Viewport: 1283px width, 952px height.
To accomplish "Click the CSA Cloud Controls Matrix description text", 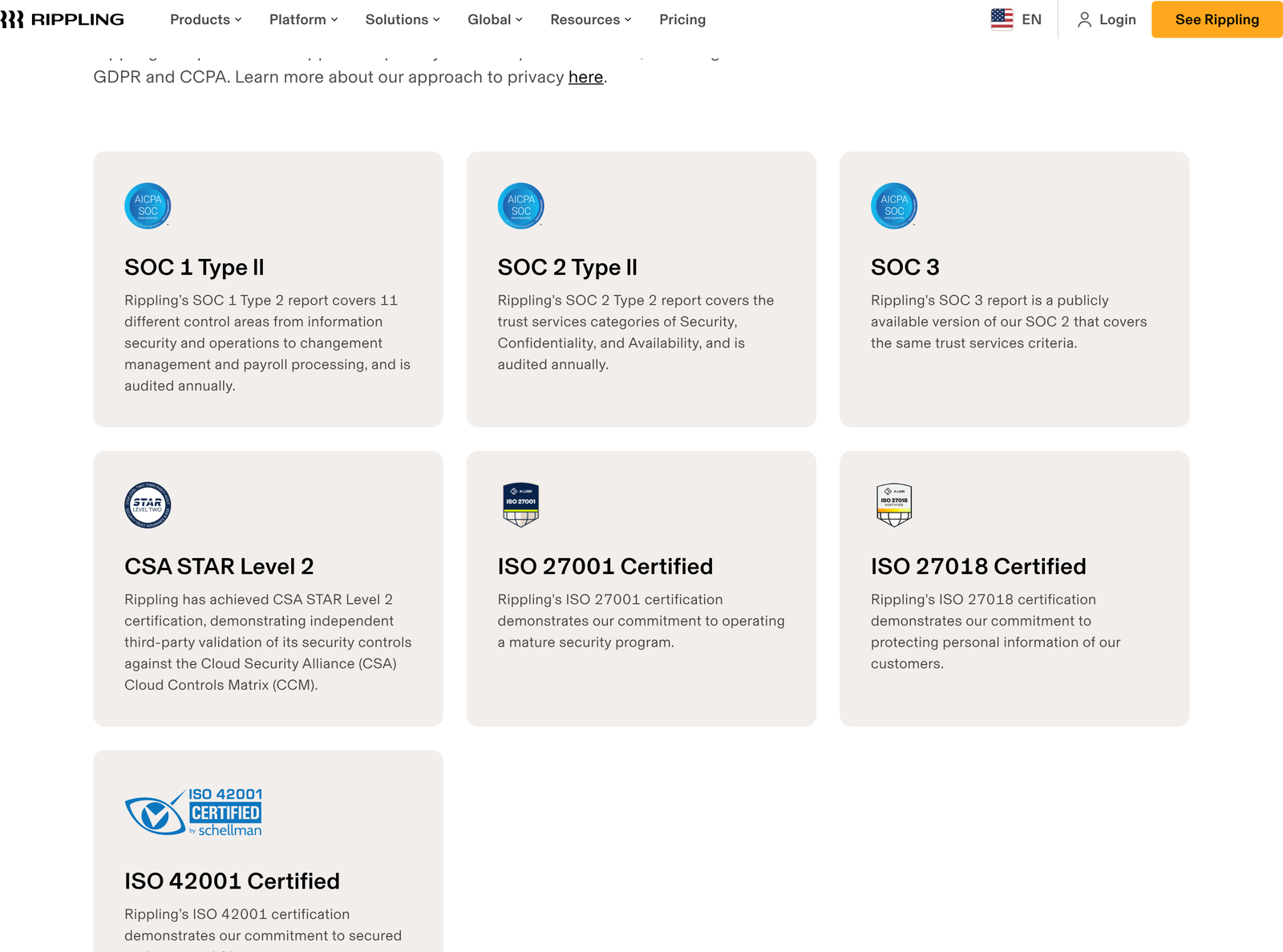I will (268, 642).
